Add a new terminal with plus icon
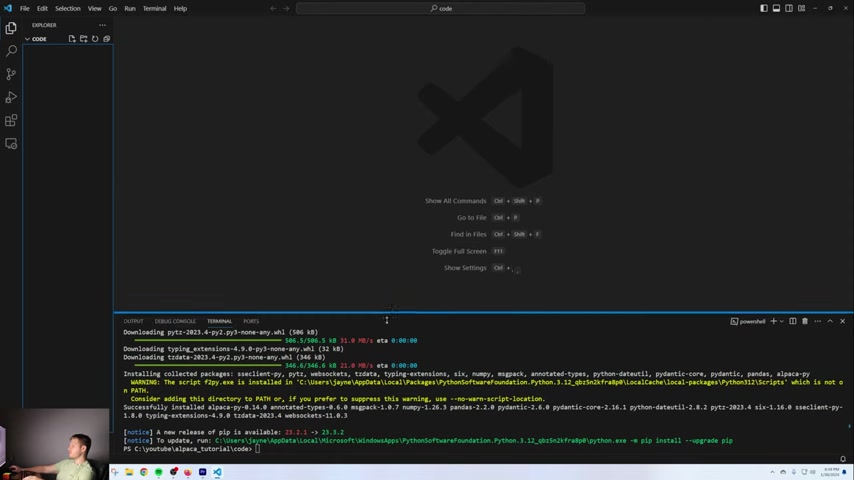The width and height of the screenshot is (854, 480). [773, 321]
